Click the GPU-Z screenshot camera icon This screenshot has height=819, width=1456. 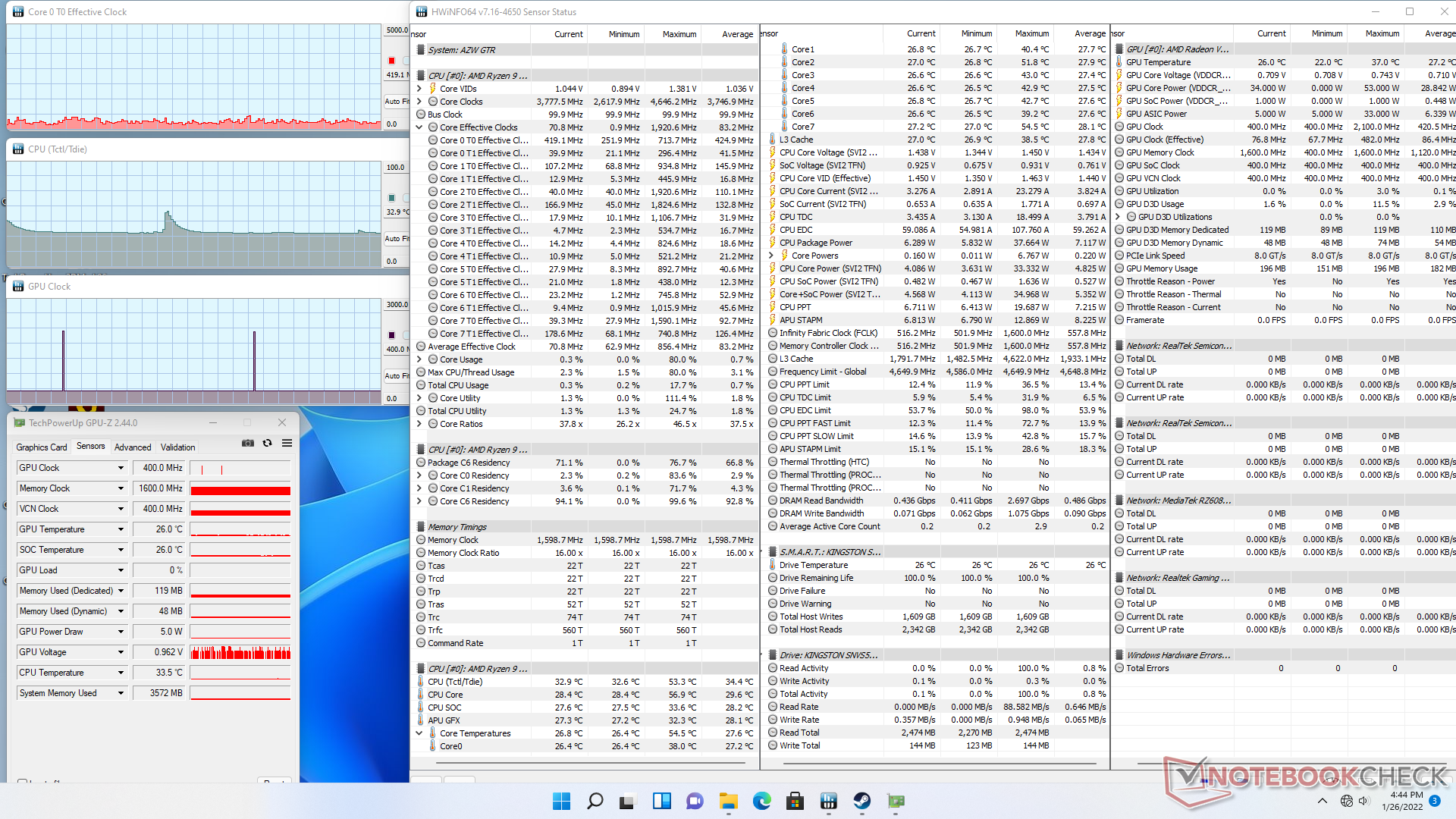(248, 444)
